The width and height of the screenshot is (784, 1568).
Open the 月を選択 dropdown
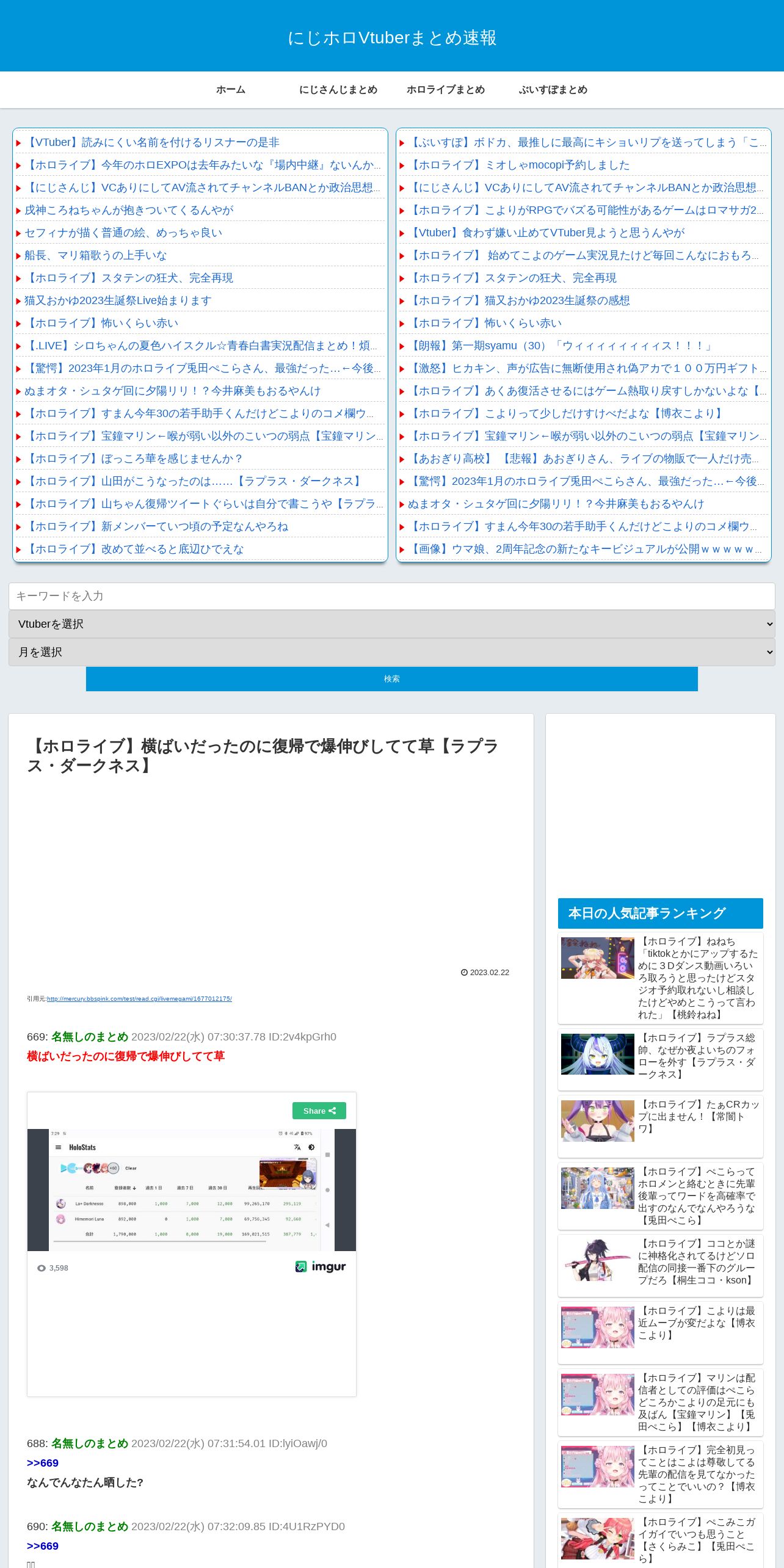click(392, 652)
